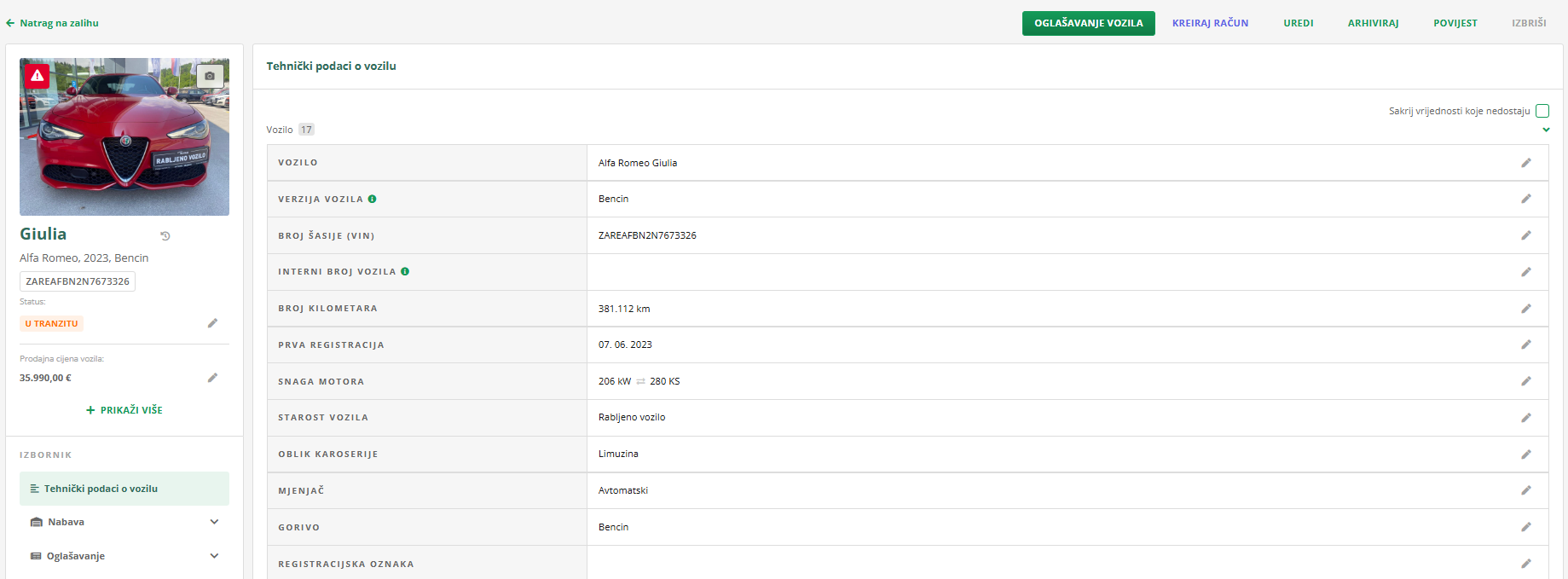Image resolution: width=1568 pixels, height=579 pixels.
Task: Go back via Natrag na zalihu link
Action: coord(53,23)
